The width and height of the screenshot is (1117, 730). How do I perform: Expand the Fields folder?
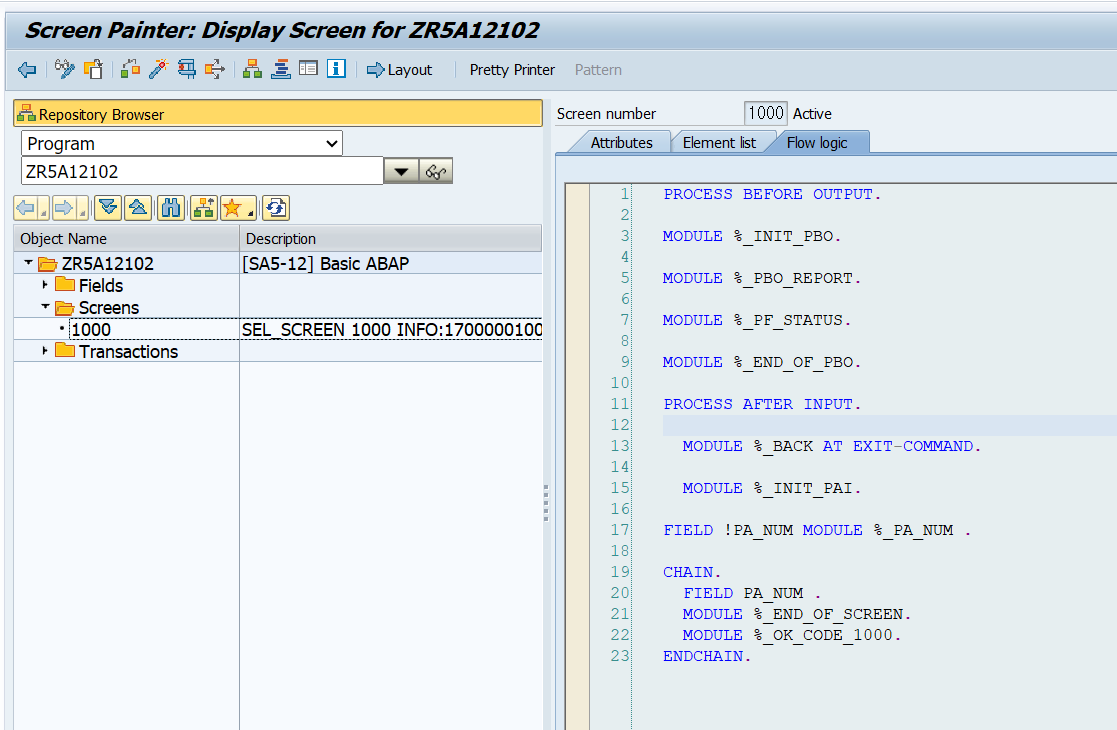click(x=45, y=285)
